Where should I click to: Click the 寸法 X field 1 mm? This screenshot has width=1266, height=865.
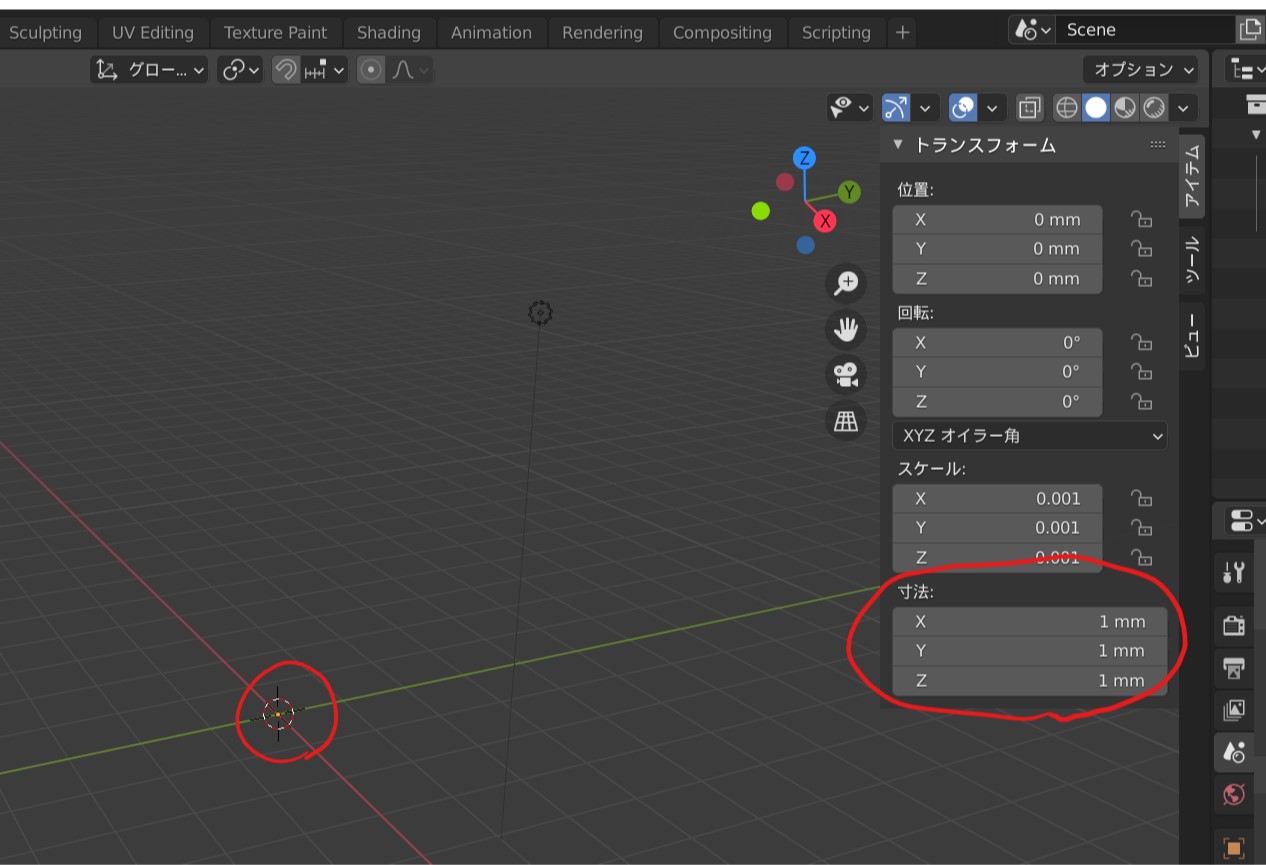1029,622
